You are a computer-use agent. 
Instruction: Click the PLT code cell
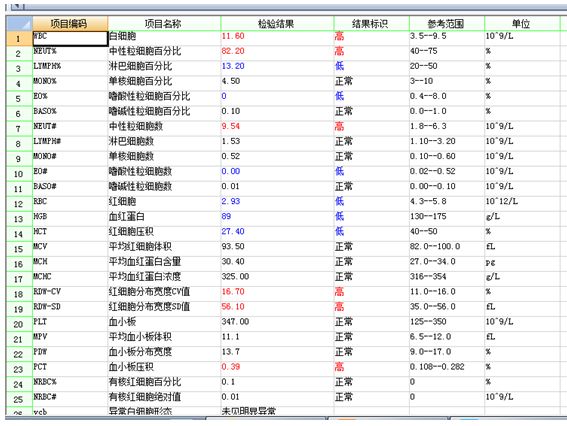click(x=70, y=324)
